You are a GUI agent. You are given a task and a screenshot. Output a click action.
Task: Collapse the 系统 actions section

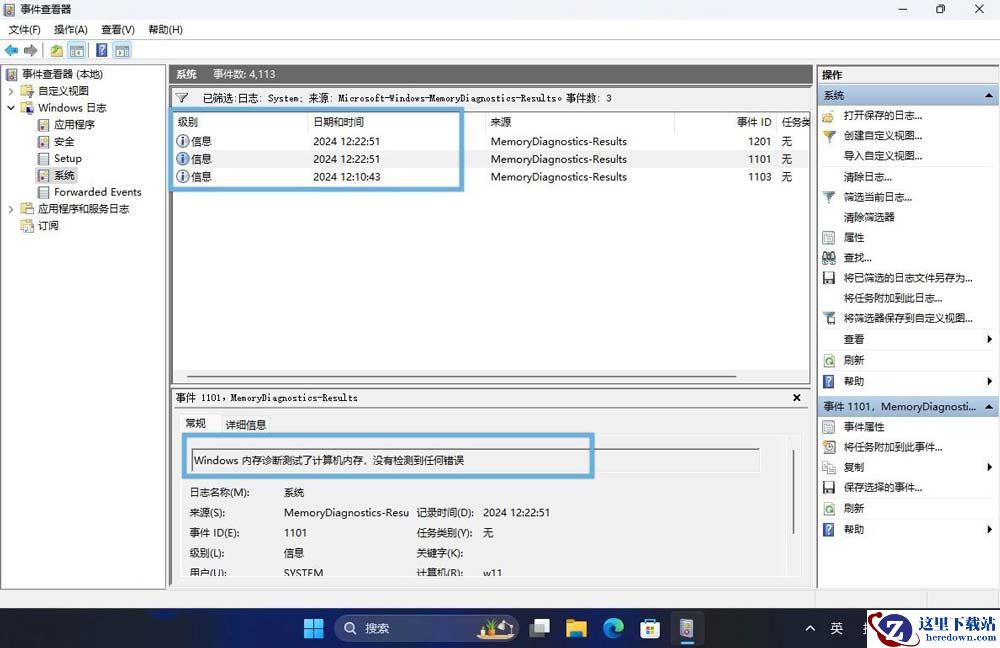tap(989, 96)
